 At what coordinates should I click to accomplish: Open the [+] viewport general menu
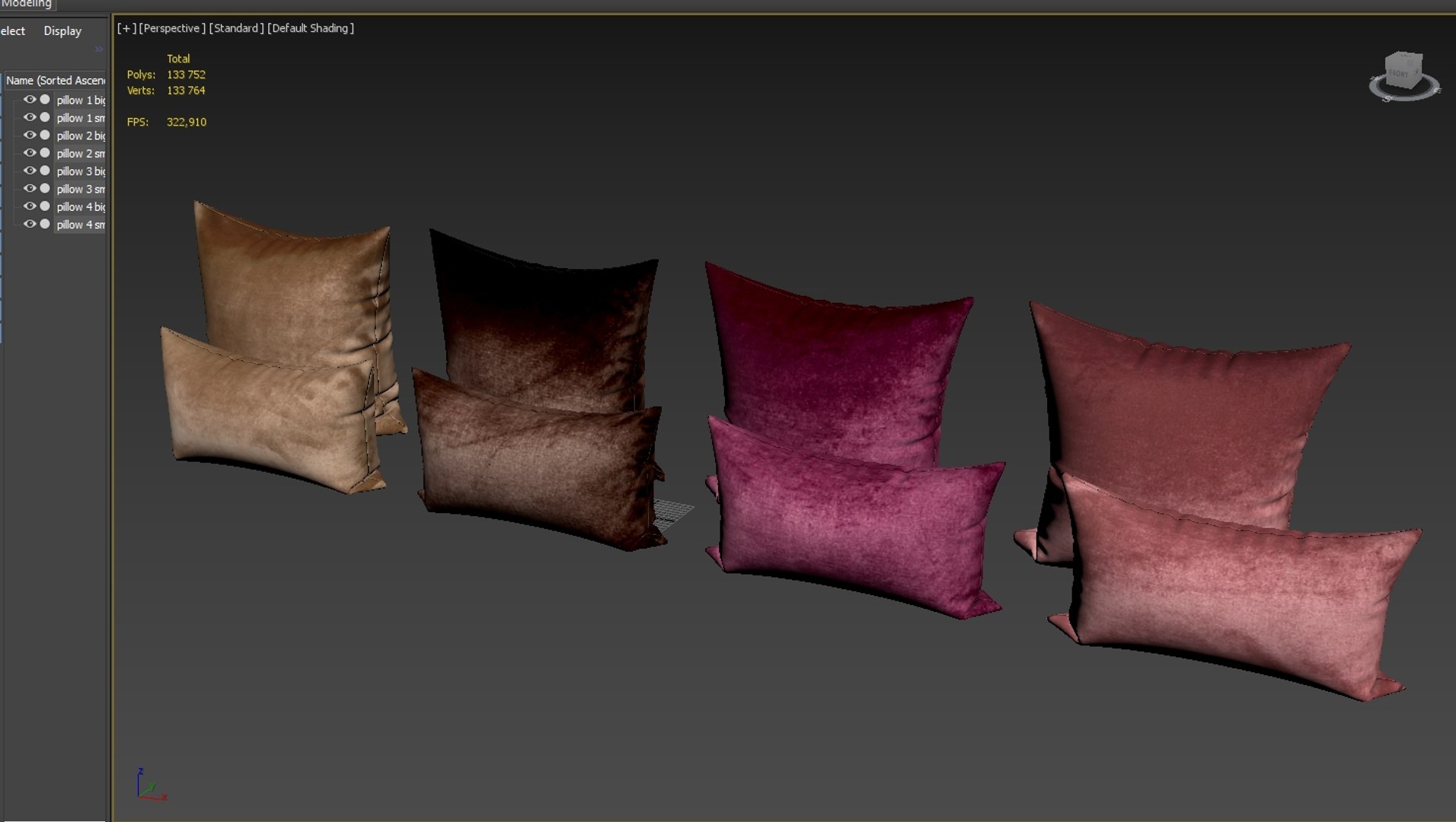[126, 28]
